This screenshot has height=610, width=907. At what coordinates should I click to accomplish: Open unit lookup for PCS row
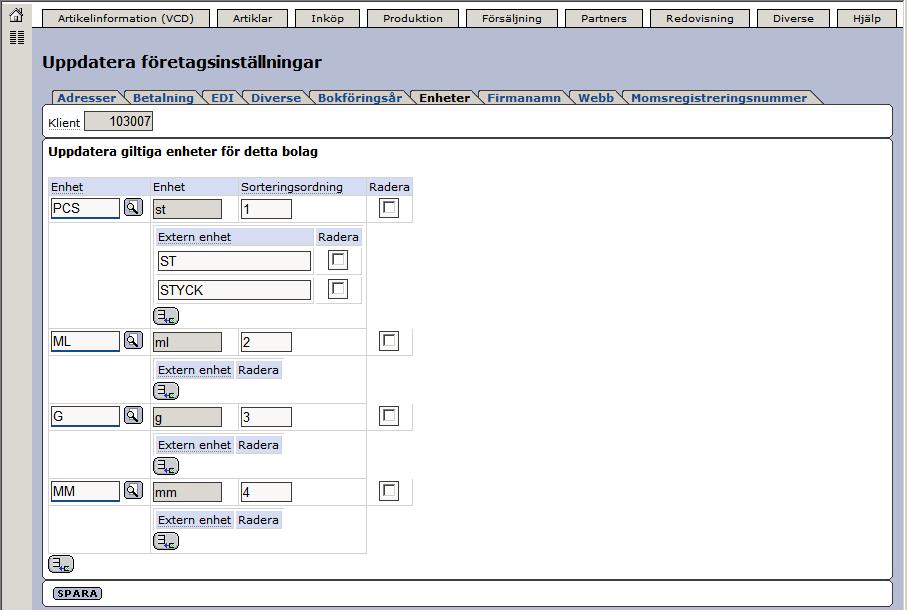133,208
